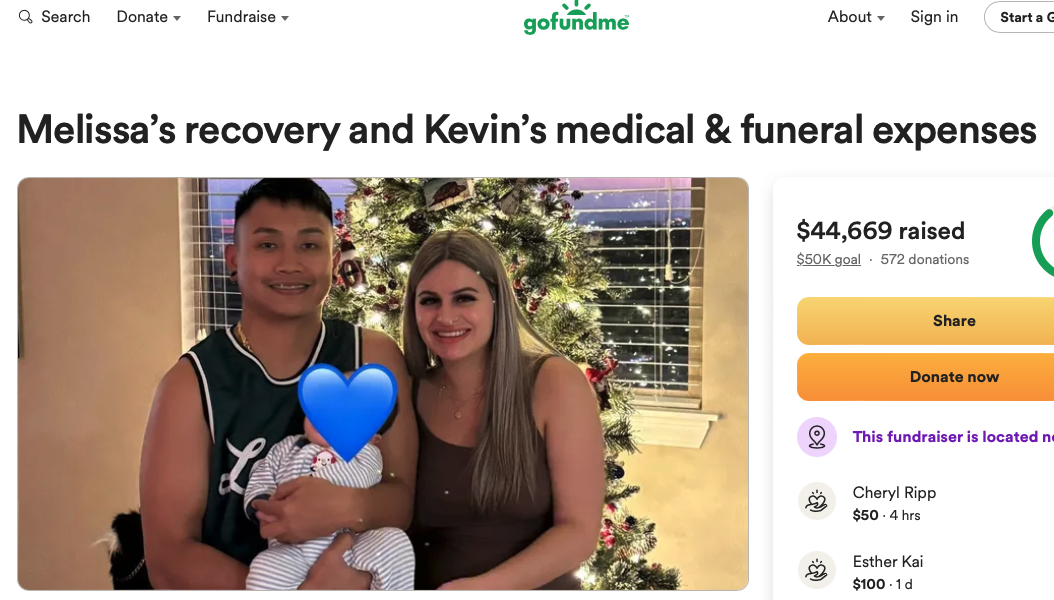Click the green progress ring
This screenshot has width=1054, height=600.
click(1043, 242)
